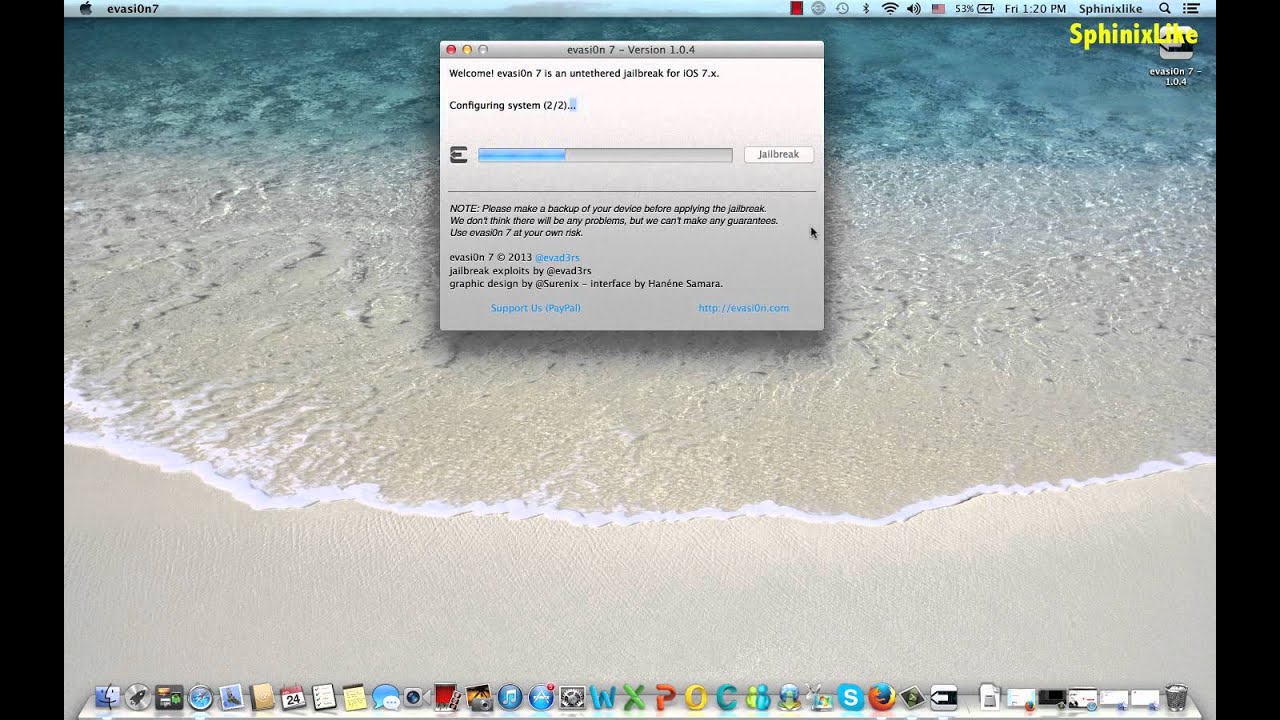Open the Wi-Fi status menu

pos(889,8)
